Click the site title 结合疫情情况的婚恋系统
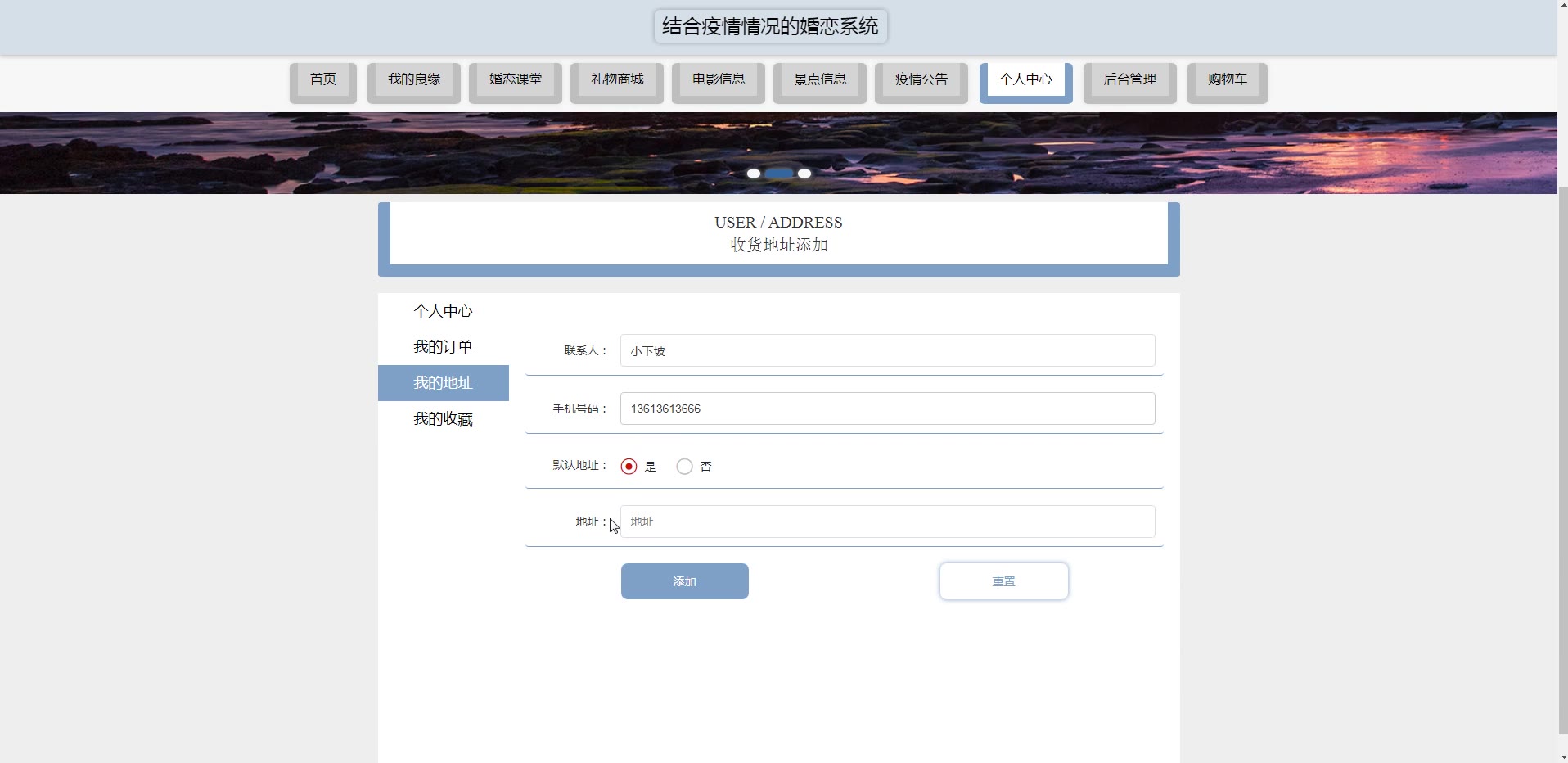The width and height of the screenshot is (1568, 763). 771,26
